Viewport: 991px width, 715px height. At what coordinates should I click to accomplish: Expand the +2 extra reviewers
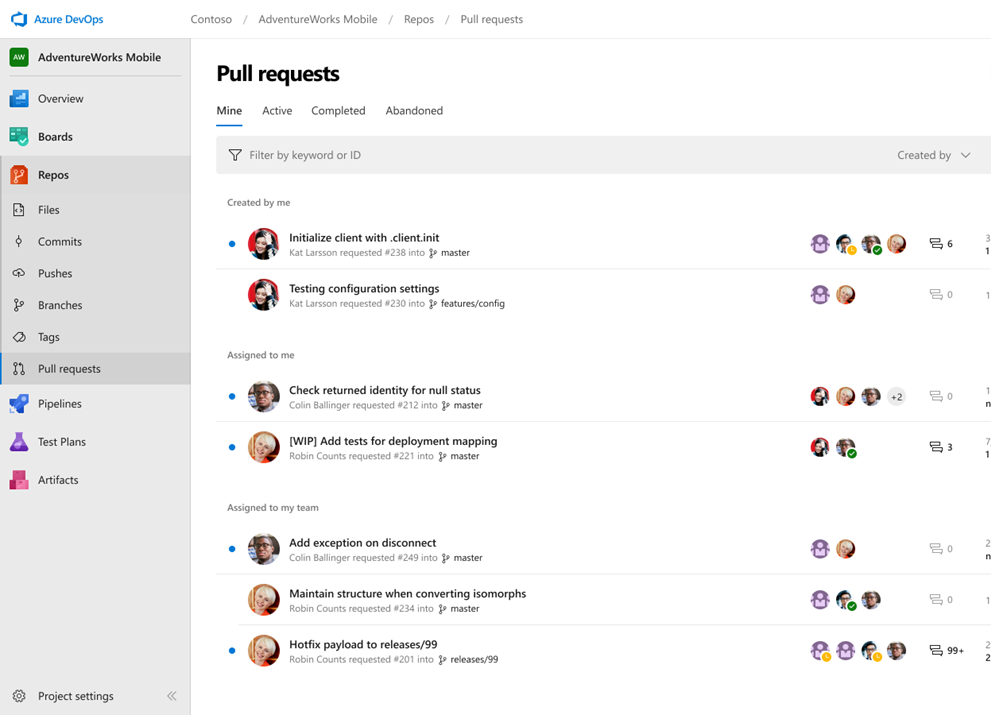click(896, 396)
